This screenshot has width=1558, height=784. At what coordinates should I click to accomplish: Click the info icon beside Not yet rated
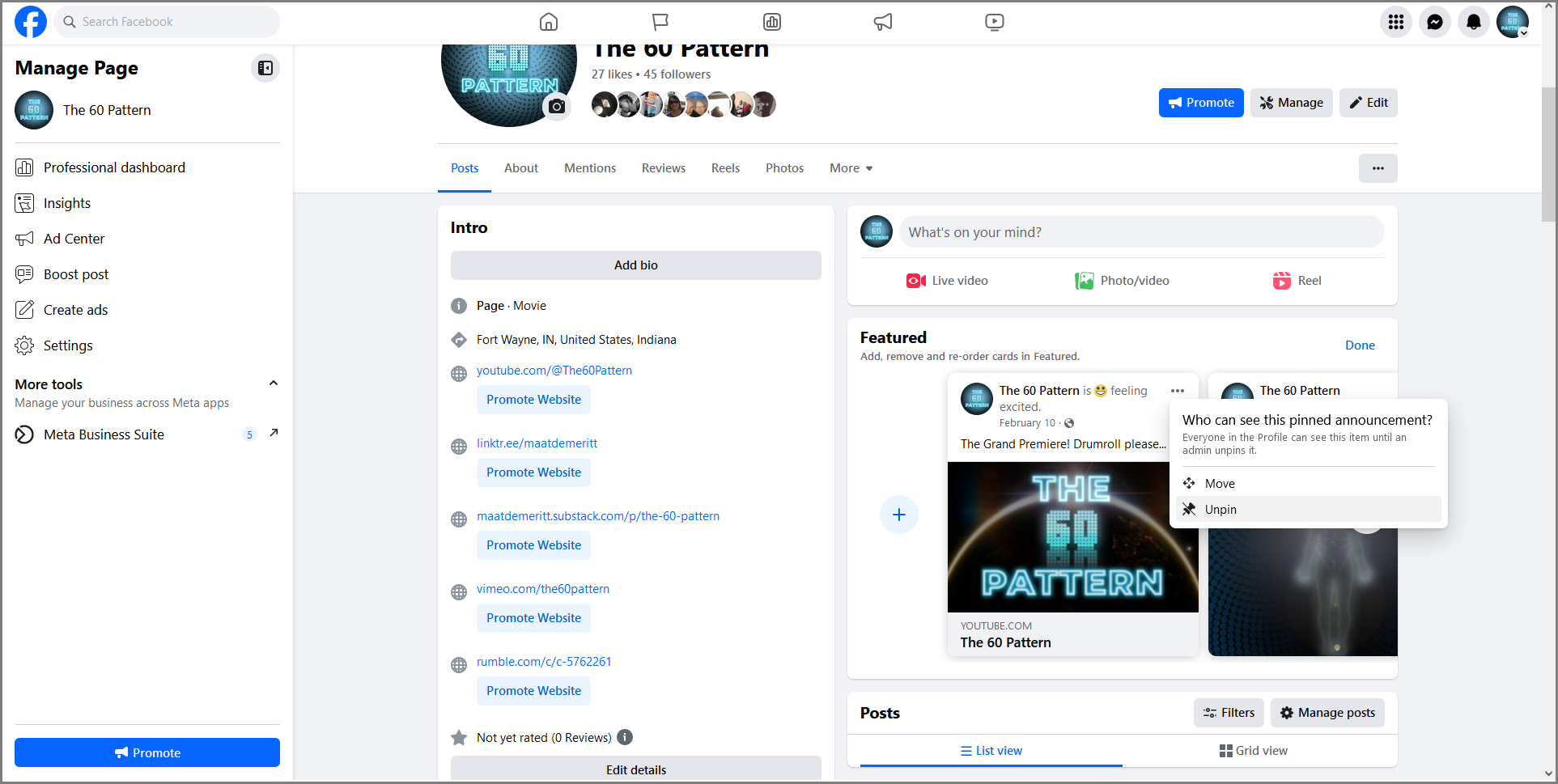coord(625,737)
